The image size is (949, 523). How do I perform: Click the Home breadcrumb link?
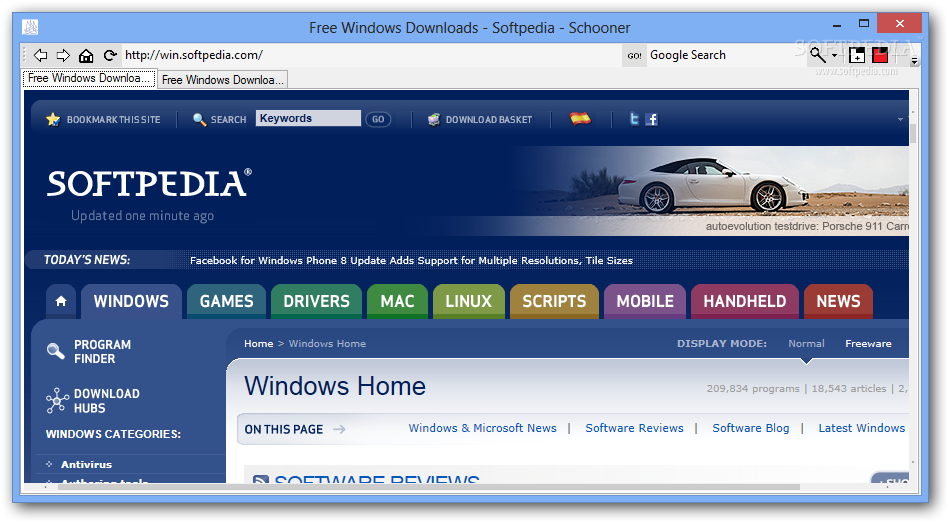(x=258, y=343)
